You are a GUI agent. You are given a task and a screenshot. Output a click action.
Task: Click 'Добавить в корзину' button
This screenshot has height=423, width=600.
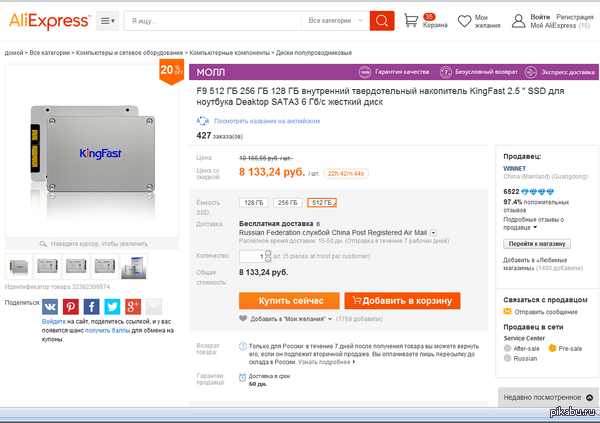(402, 301)
